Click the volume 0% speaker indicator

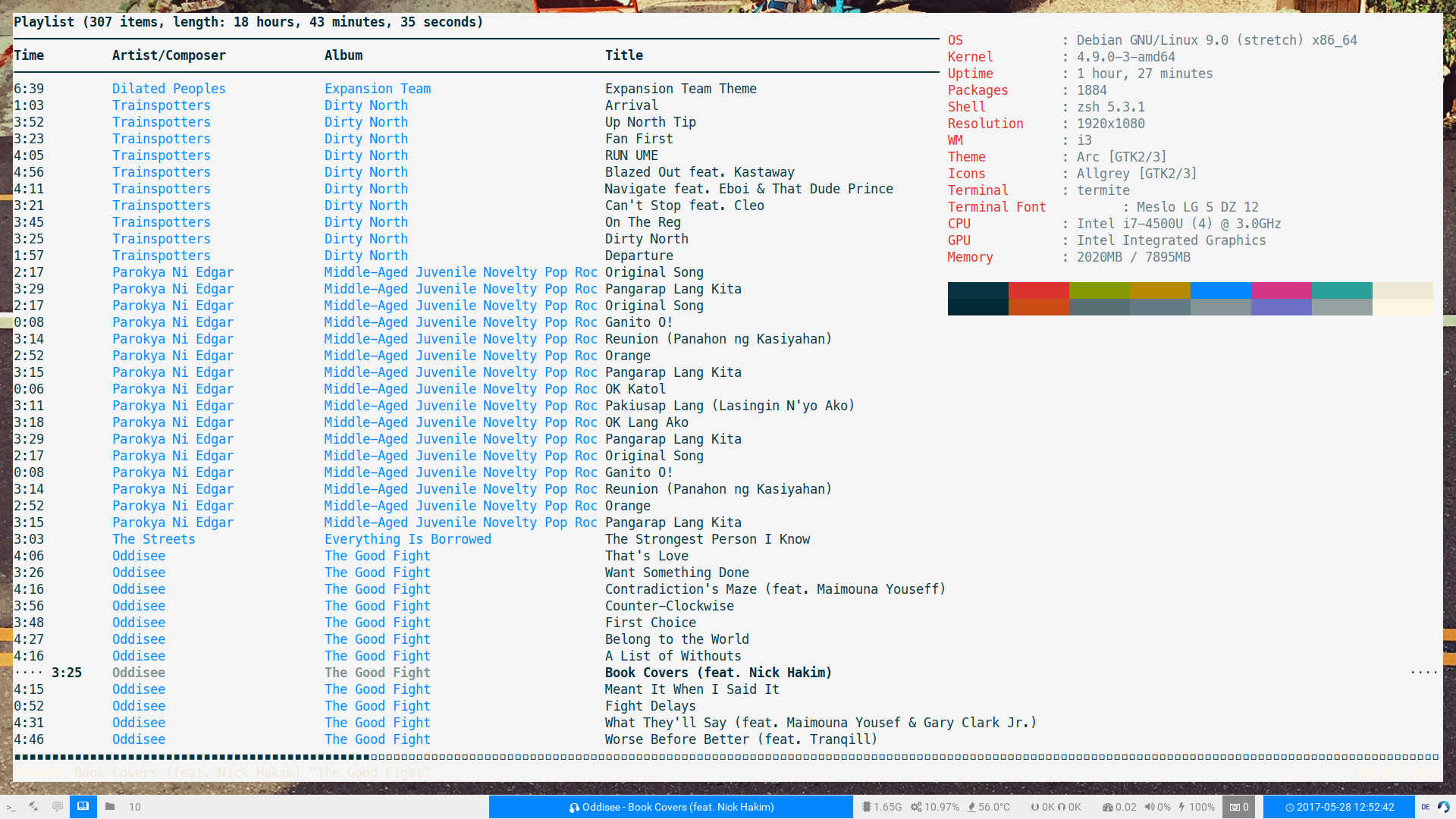tap(1158, 807)
